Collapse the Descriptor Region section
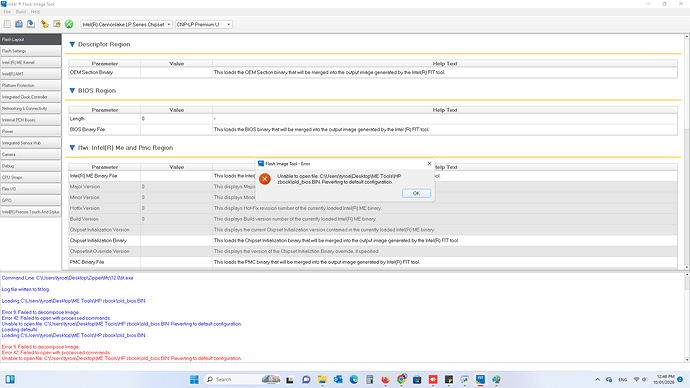Screen dimensions: 690x388 (x=72, y=44)
